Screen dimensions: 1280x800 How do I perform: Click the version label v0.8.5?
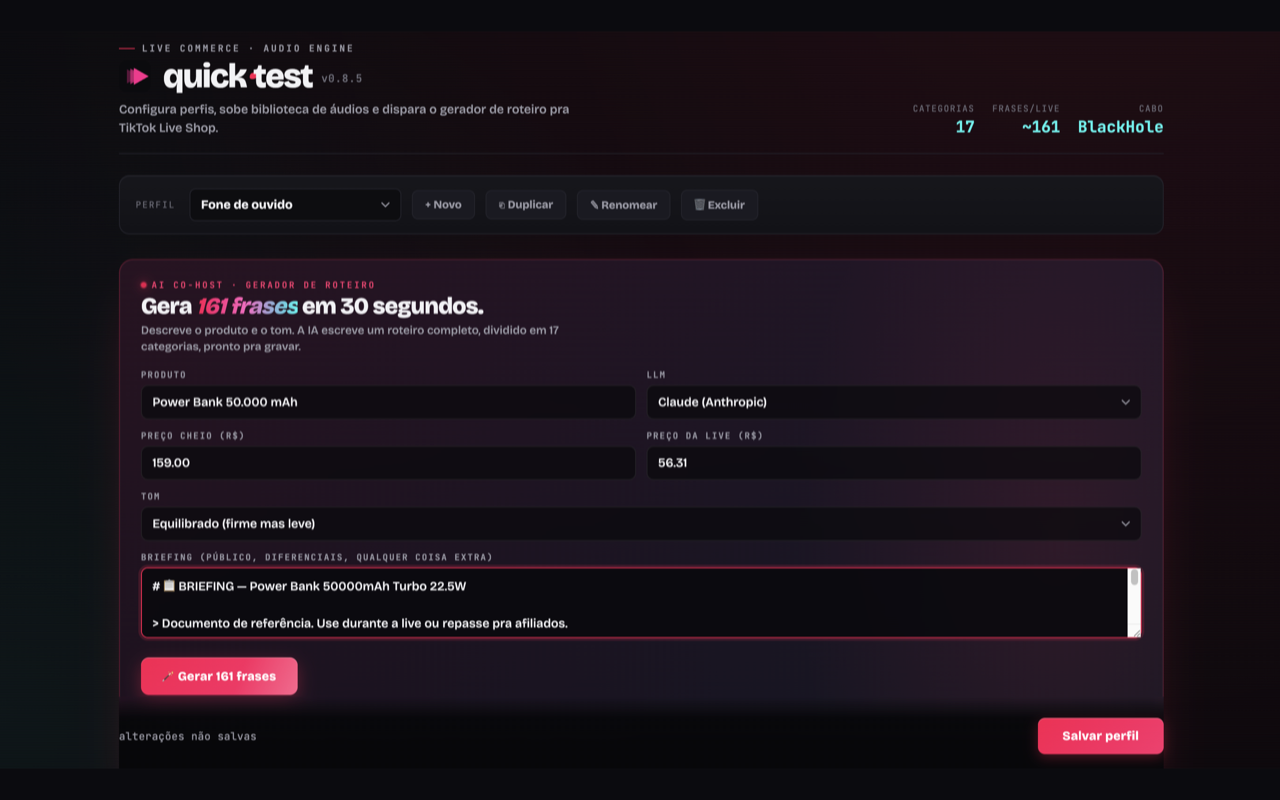(342, 78)
